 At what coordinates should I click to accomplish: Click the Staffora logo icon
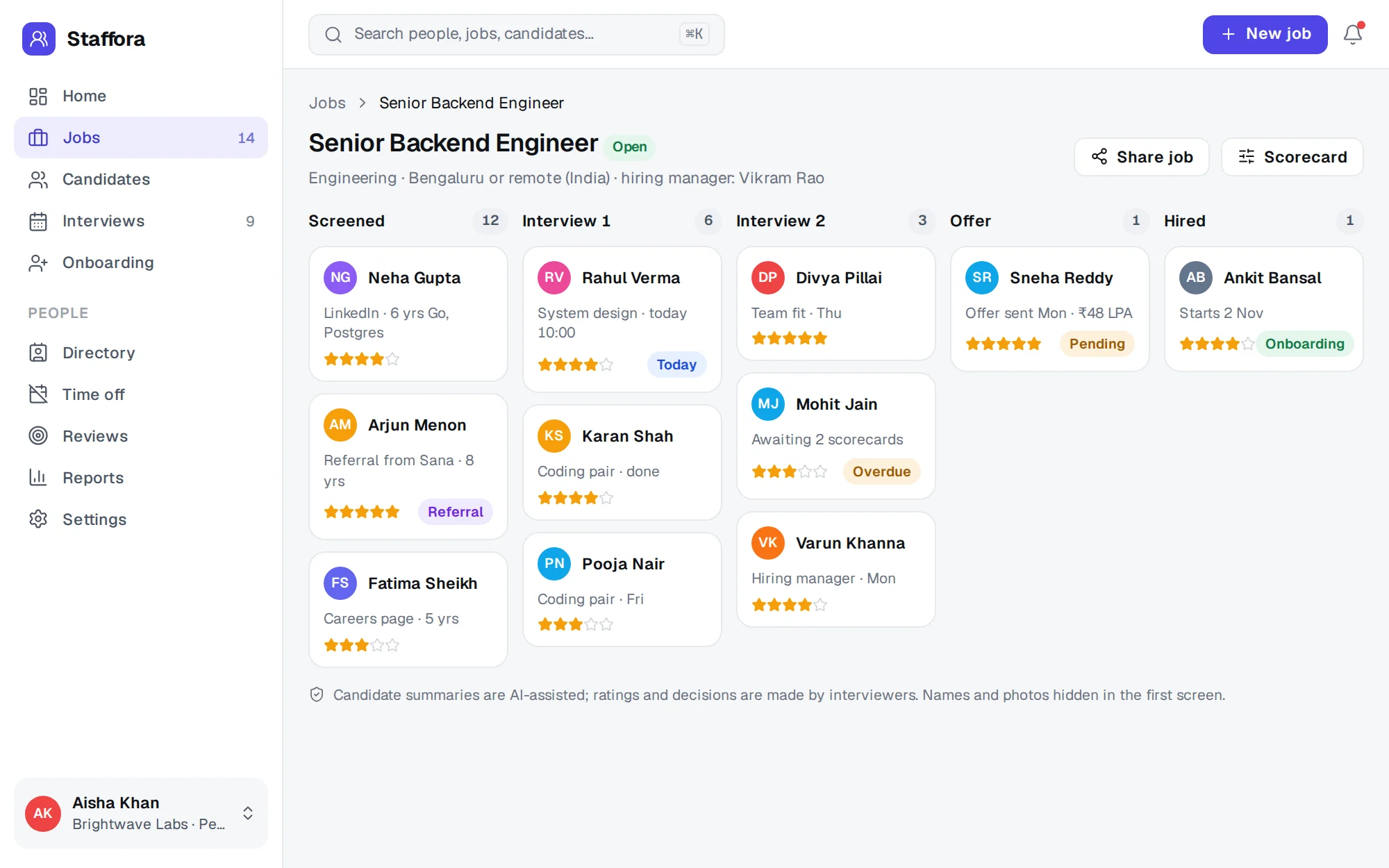pos(39,39)
